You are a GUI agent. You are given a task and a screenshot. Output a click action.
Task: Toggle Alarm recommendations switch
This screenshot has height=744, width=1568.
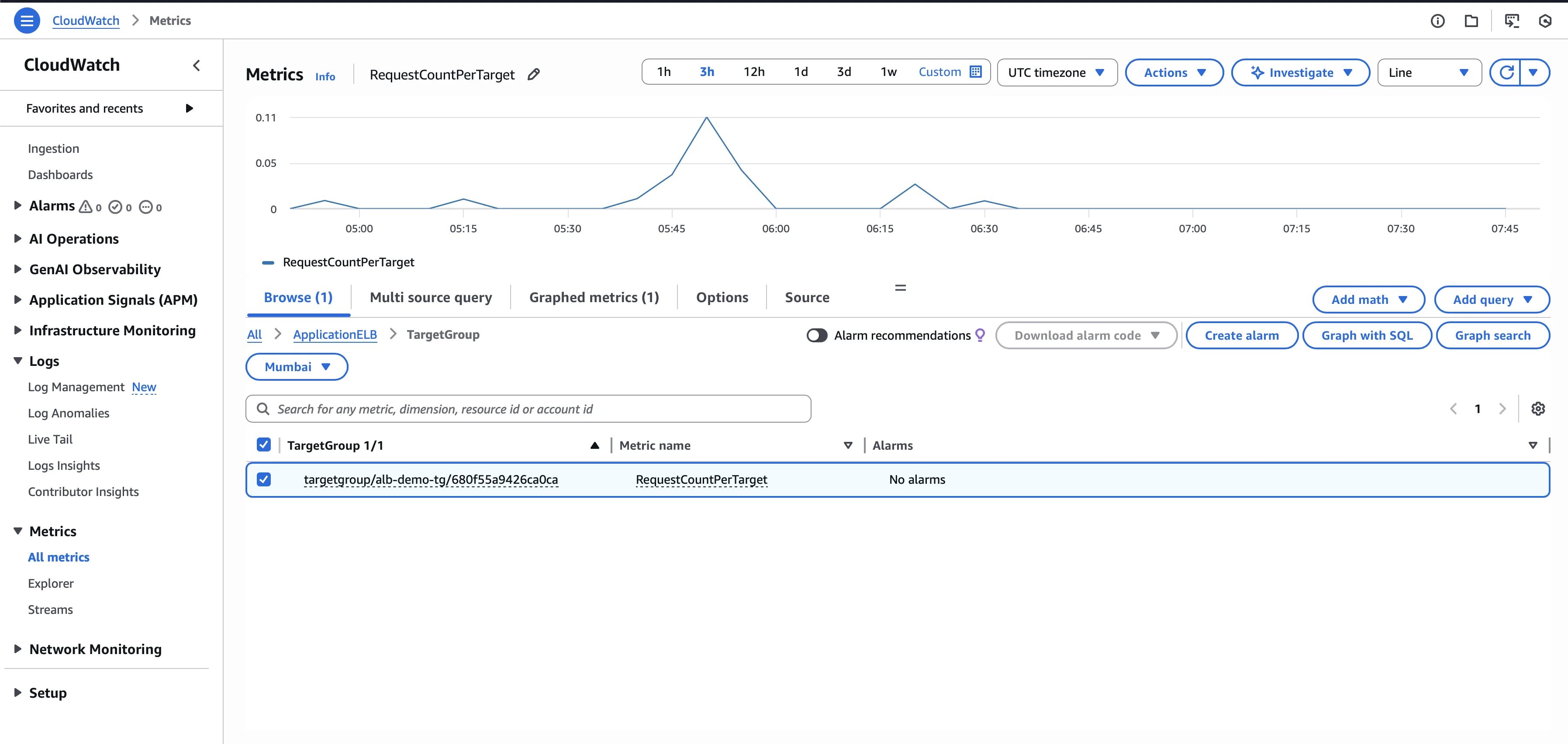[817, 335]
